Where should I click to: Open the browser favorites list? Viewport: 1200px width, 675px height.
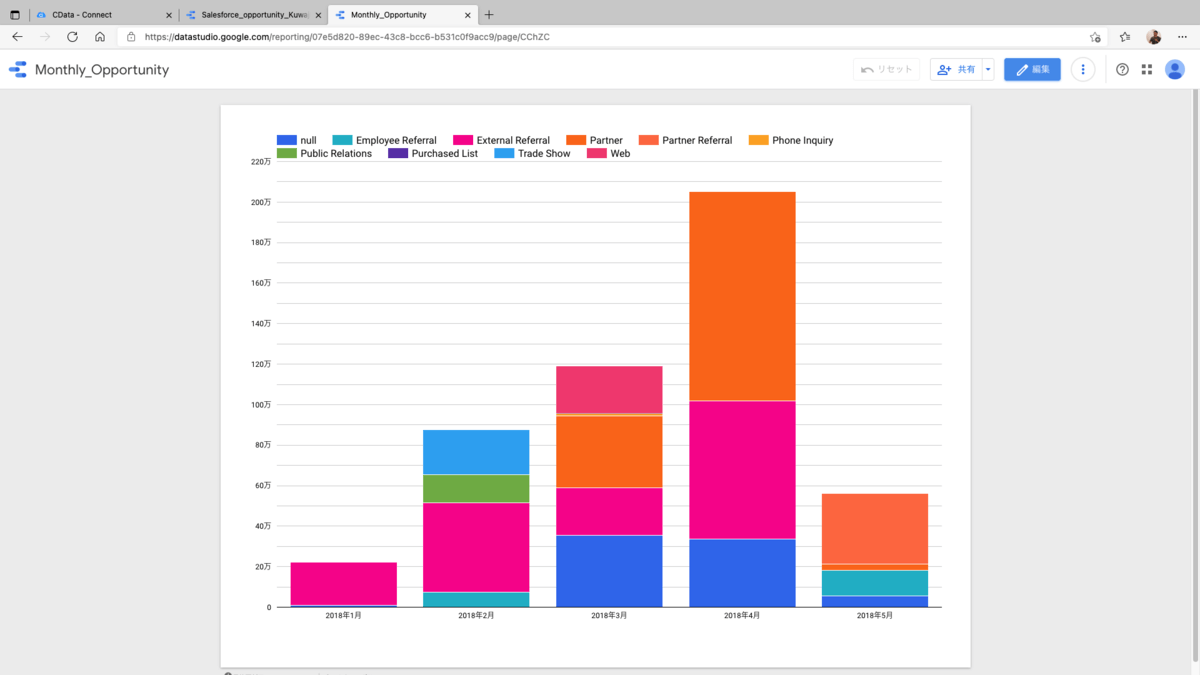pyautogui.click(x=1125, y=37)
